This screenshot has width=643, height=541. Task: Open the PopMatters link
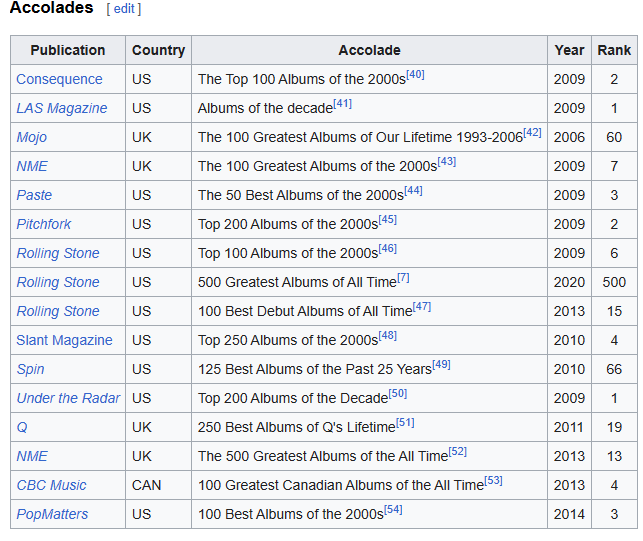[52, 514]
